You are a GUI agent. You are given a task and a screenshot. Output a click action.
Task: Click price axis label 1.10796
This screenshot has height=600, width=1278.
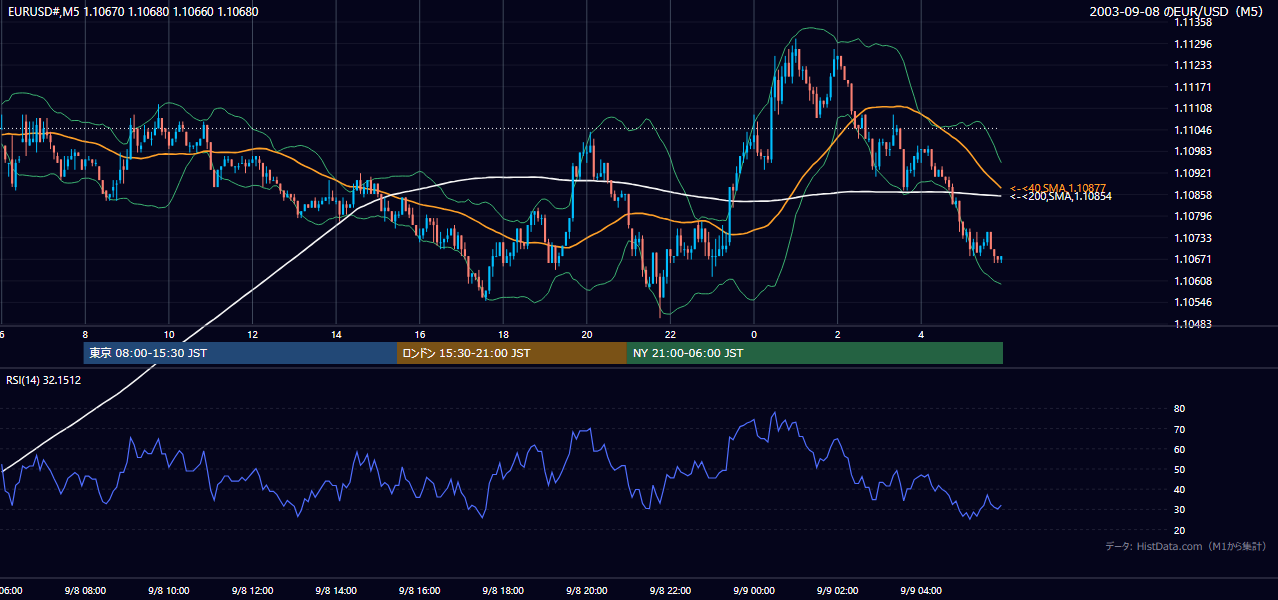(1195, 216)
